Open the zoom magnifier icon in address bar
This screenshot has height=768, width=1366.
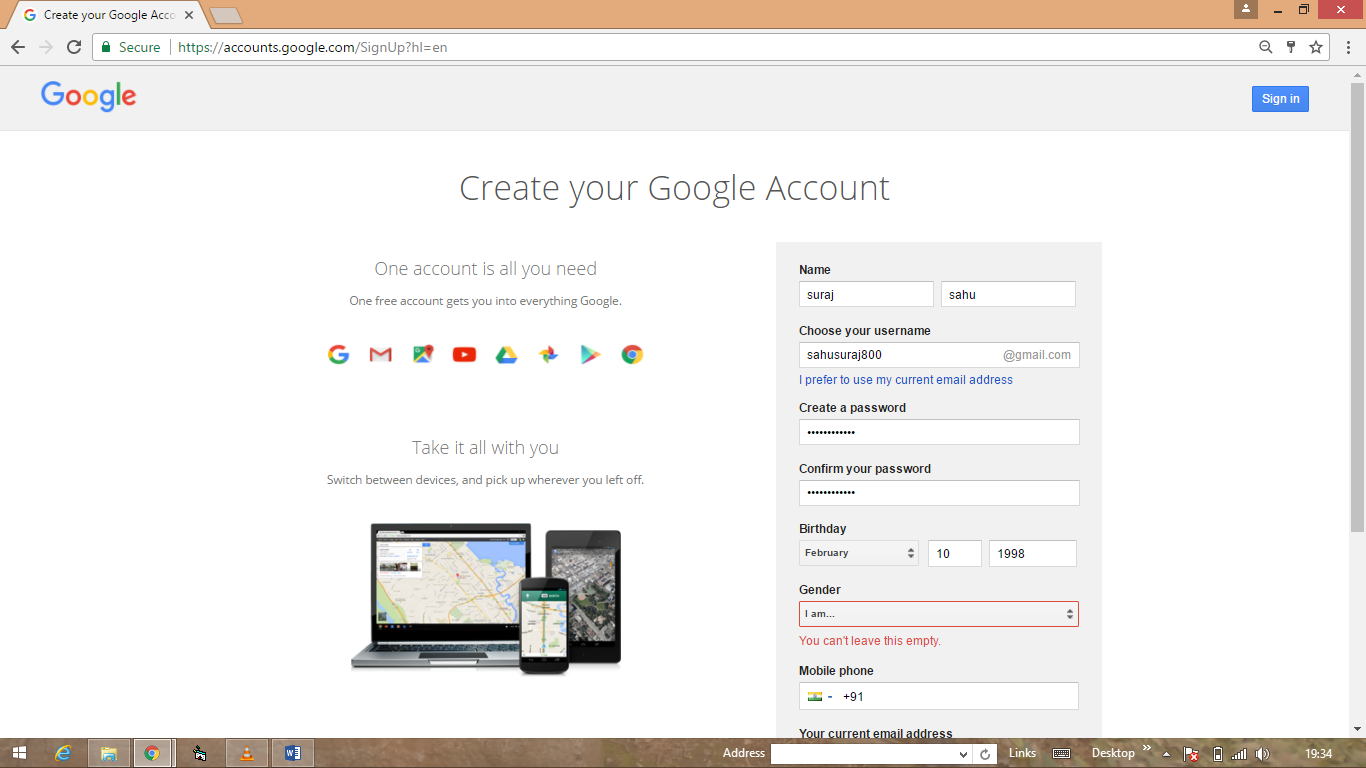[1266, 47]
